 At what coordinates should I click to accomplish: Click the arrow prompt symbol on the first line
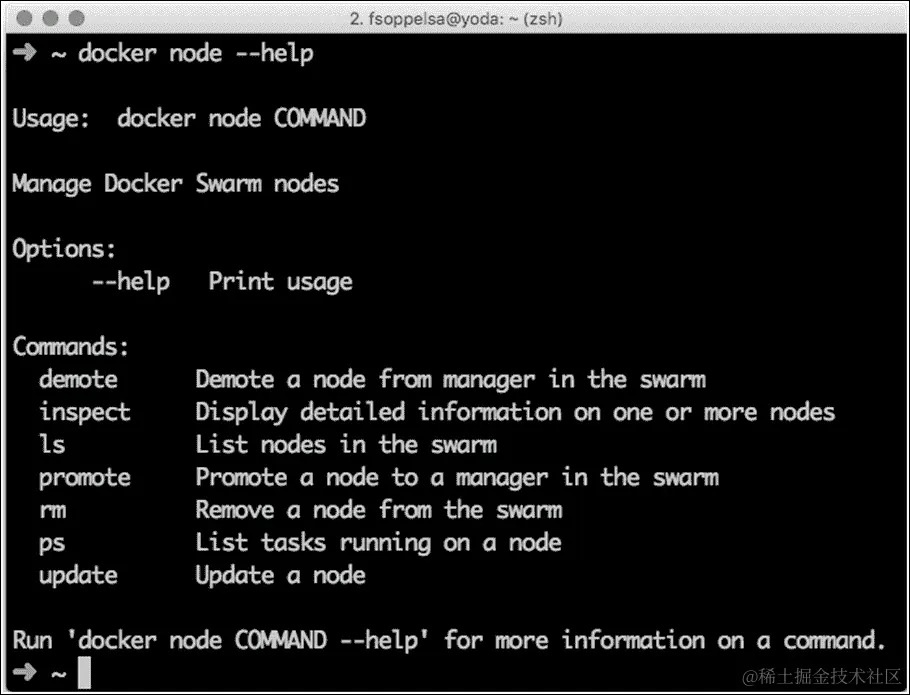coord(25,53)
